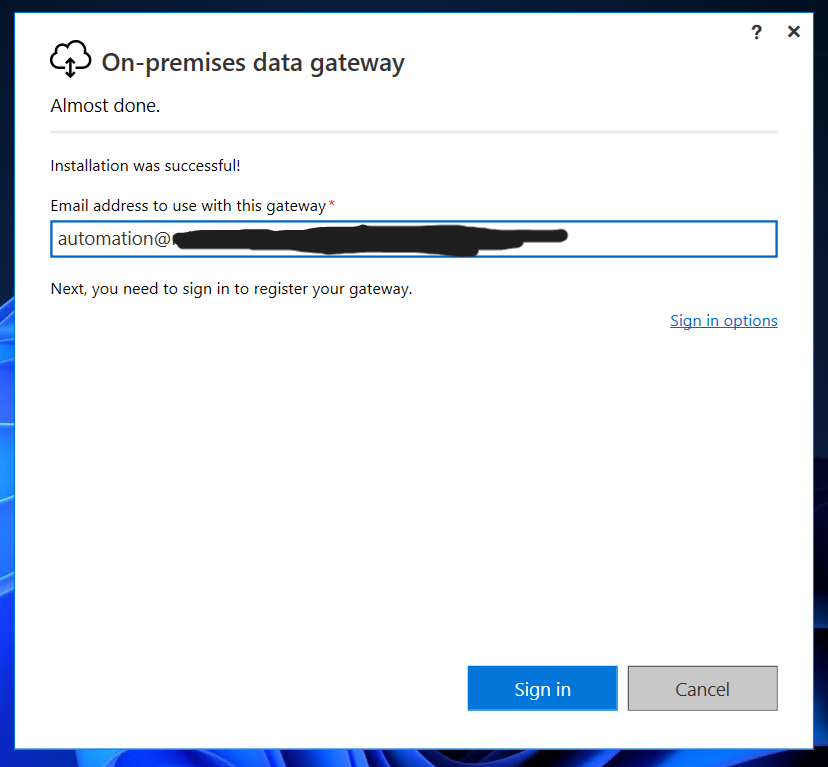828x767 pixels.
Task: Close the On-premises data gateway dialog
Action: point(794,32)
